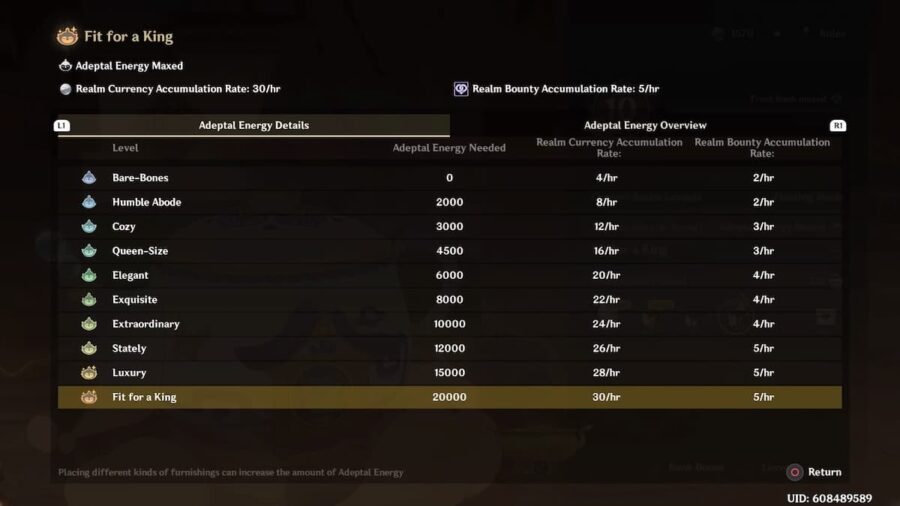
Task: Click the Adeptal Energy Needed column header
Action: [449, 148]
